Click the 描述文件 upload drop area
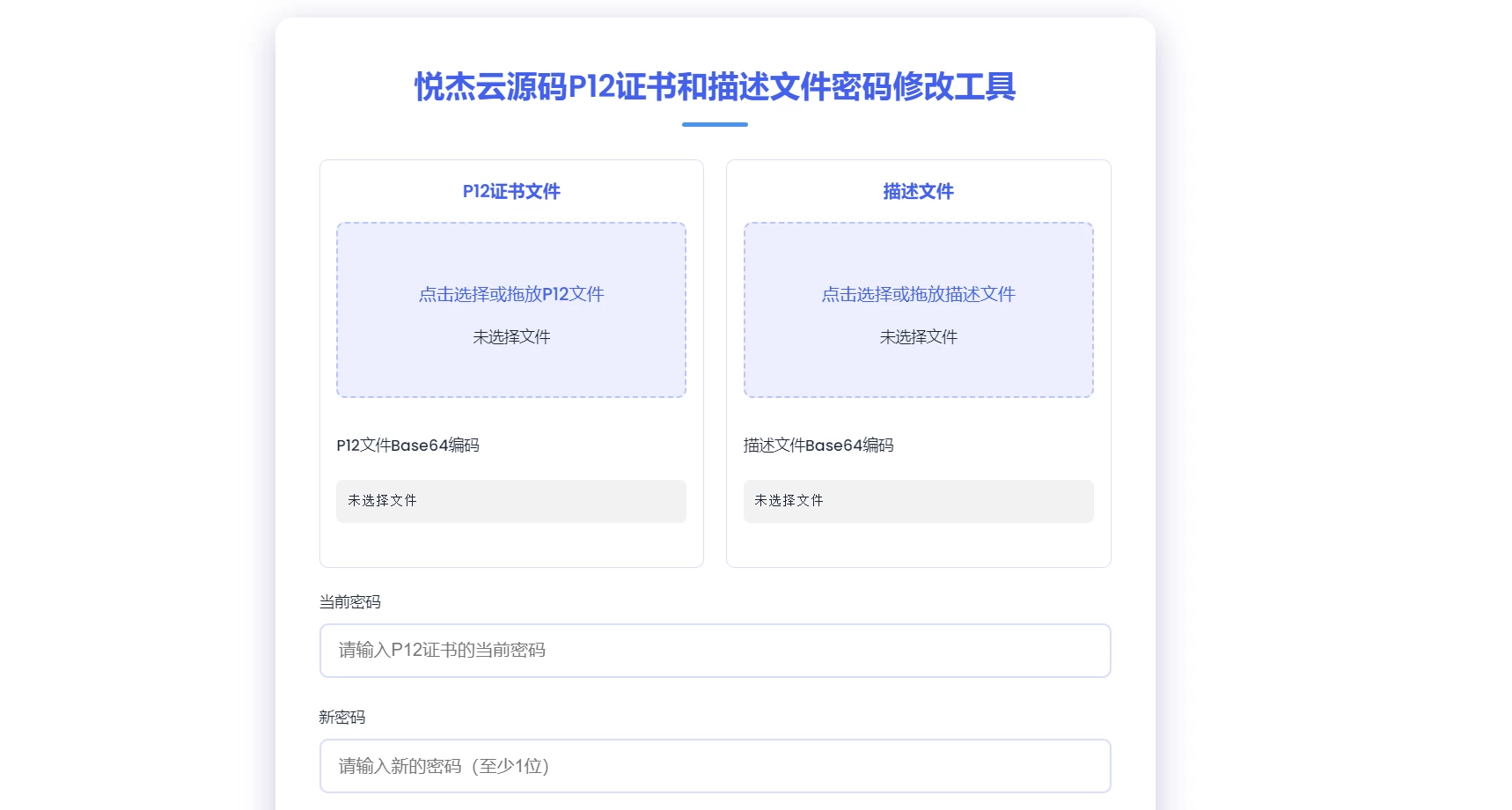1512x810 pixels. [918, 310]
